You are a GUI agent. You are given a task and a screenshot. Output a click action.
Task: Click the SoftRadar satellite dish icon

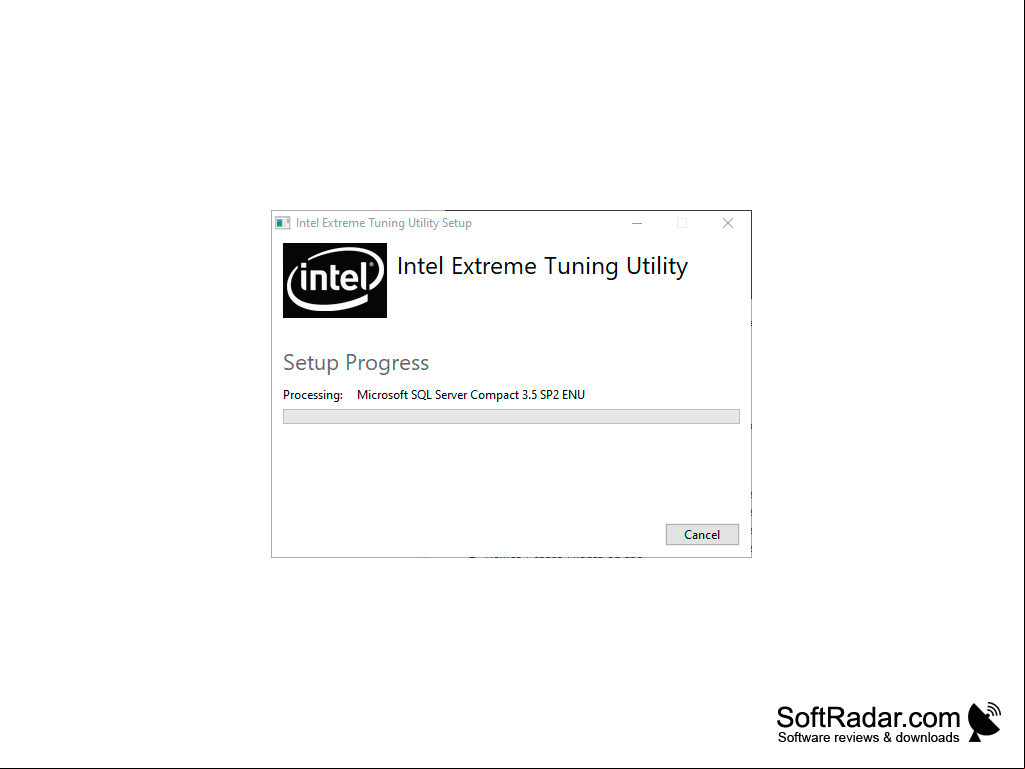(984, 722)
